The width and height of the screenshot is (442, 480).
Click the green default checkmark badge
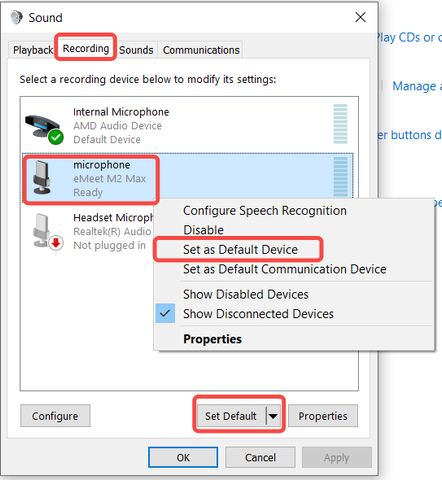coord(56,137)
